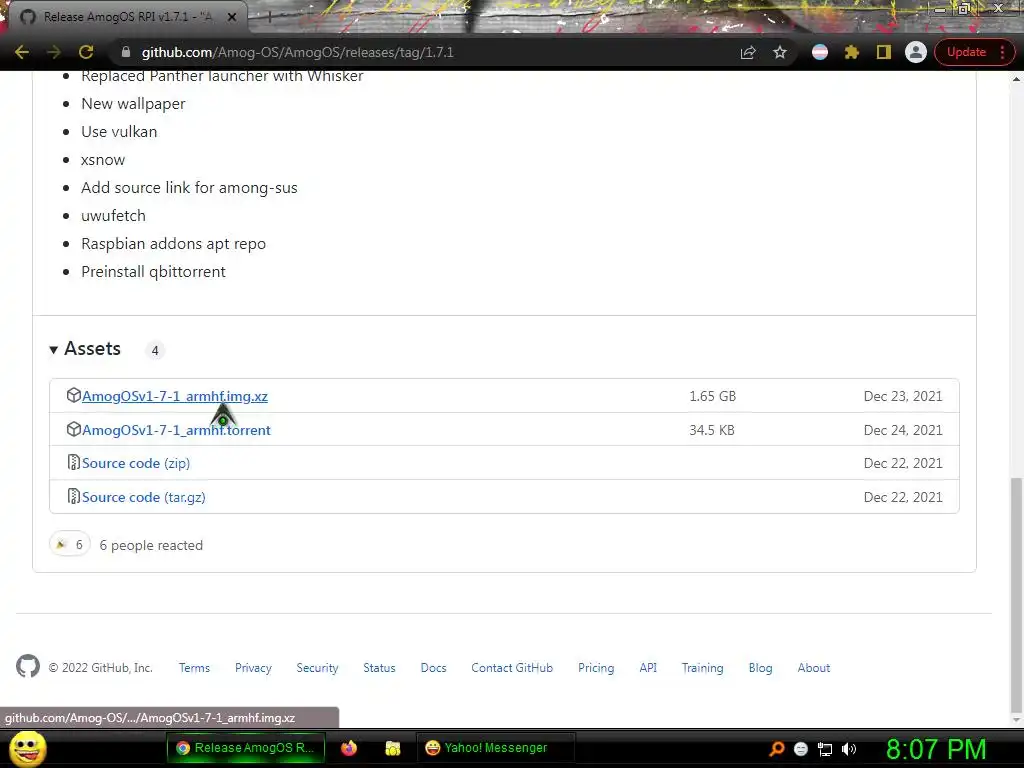Click the '6 people reacted' text

pyautogui.click(x=151, y=545)
